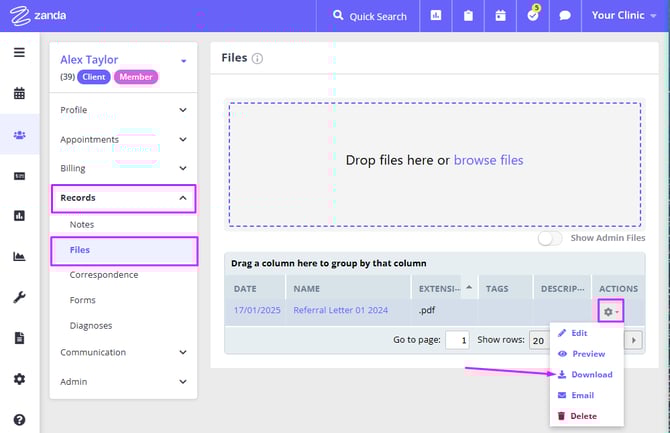
Task: Toggle the Show Admin Files switch
Action: (x=550, y=238)
